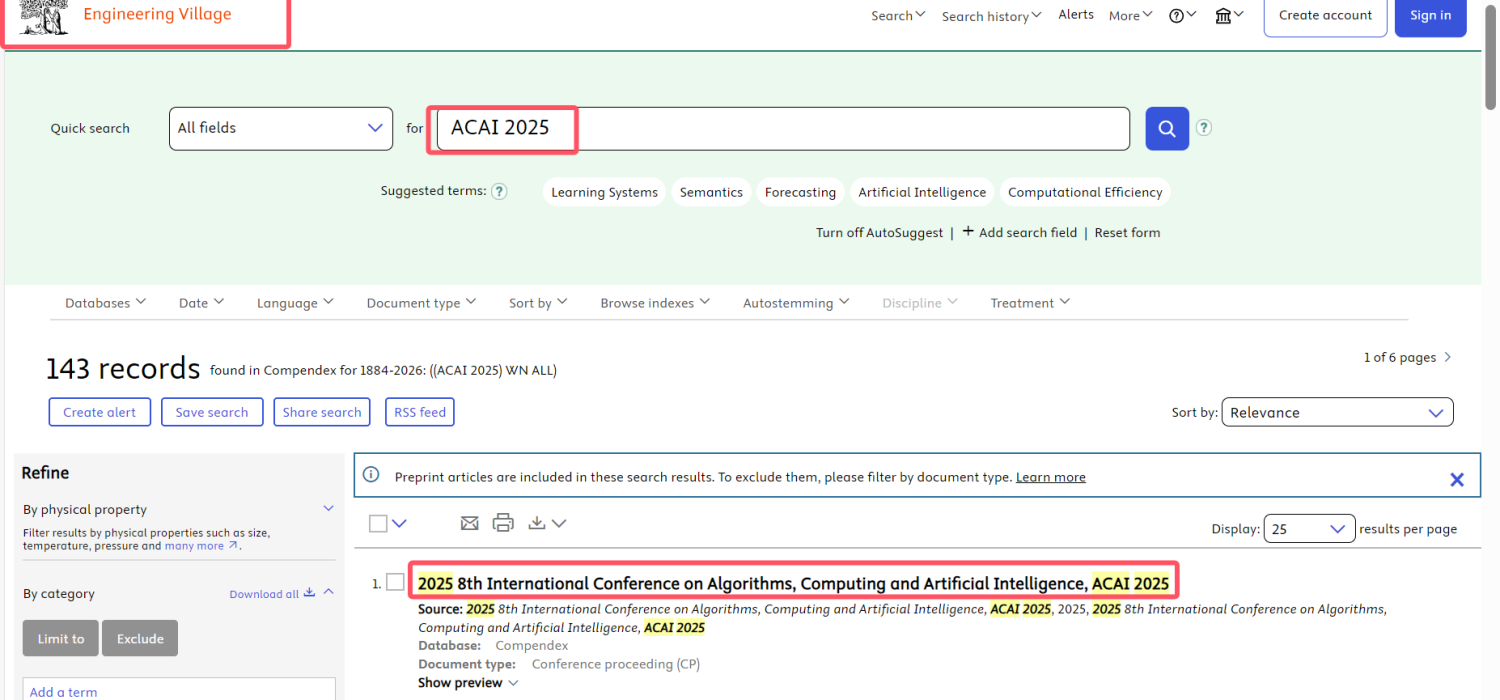Click Create alert button

coord(100,412)
